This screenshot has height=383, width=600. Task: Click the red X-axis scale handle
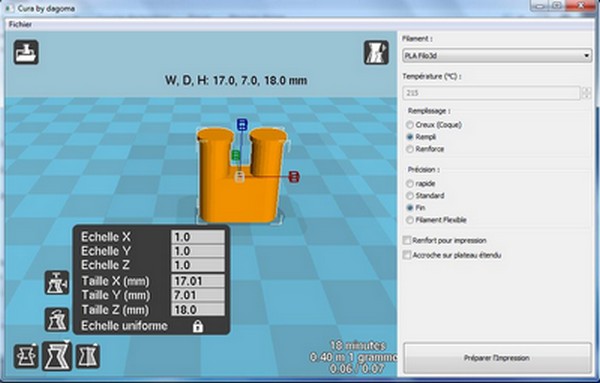(293, 177)
